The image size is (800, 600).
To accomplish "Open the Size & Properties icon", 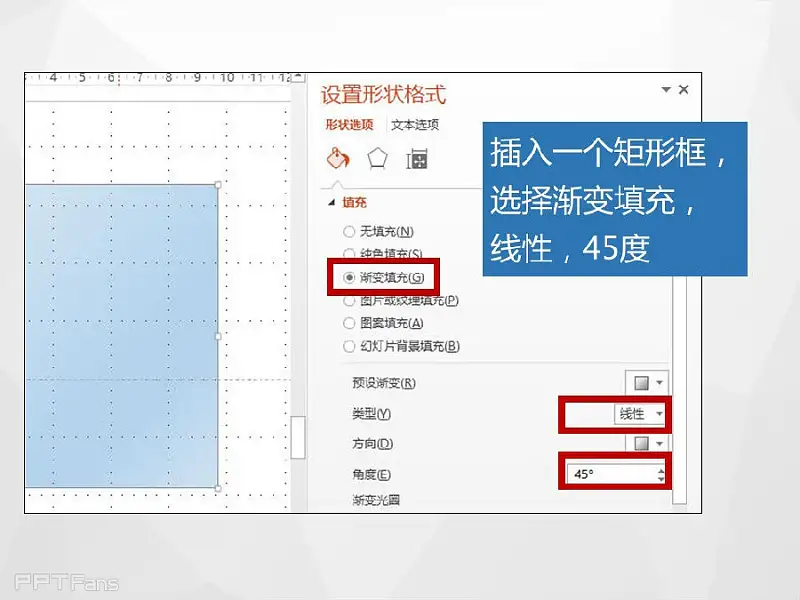I will (417, 159).
